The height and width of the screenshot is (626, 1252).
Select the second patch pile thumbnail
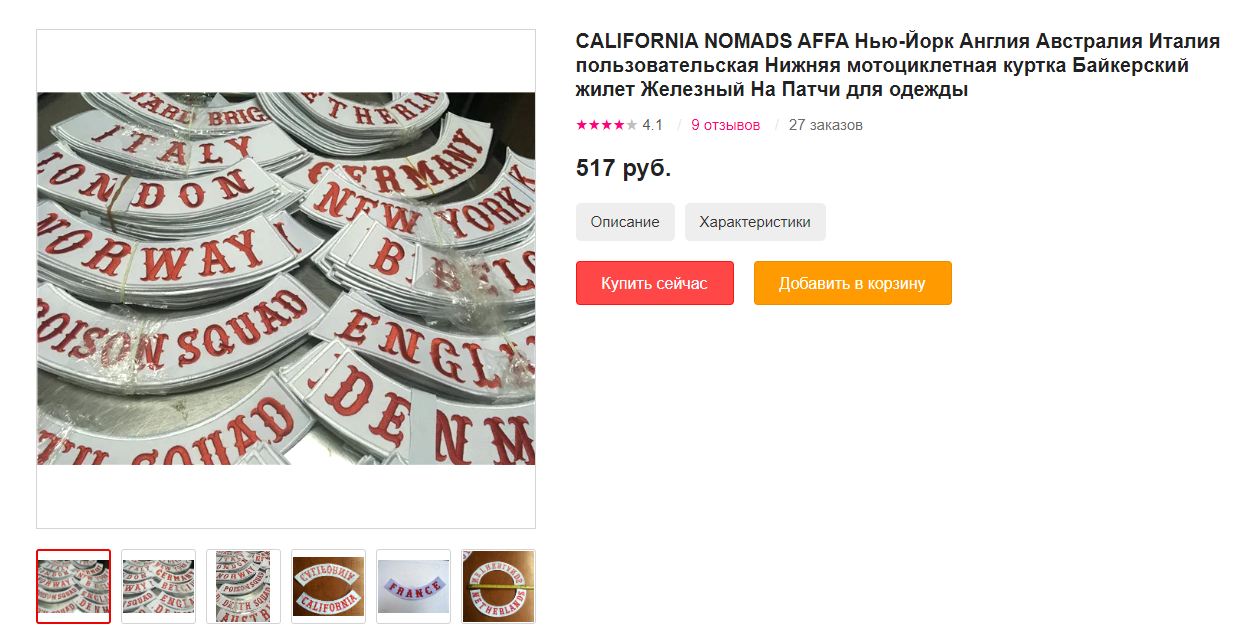[x=158, y=586]
